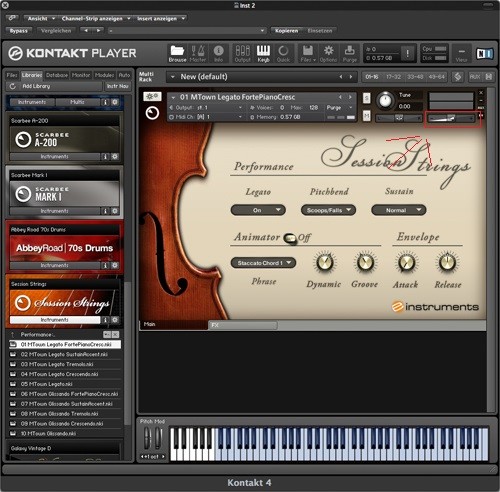Click the Midi Ch [A] 1 field

206,117
